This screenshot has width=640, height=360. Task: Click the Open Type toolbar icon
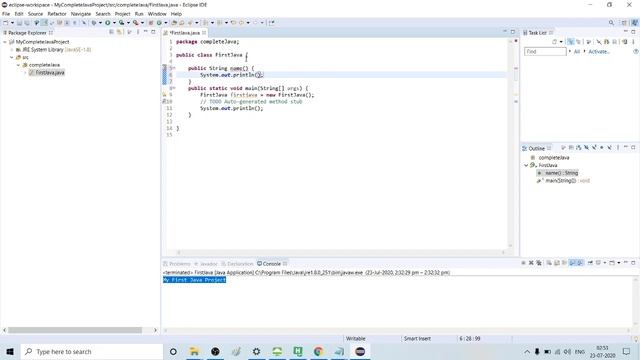pyautogui.click(x=174, y=23)
